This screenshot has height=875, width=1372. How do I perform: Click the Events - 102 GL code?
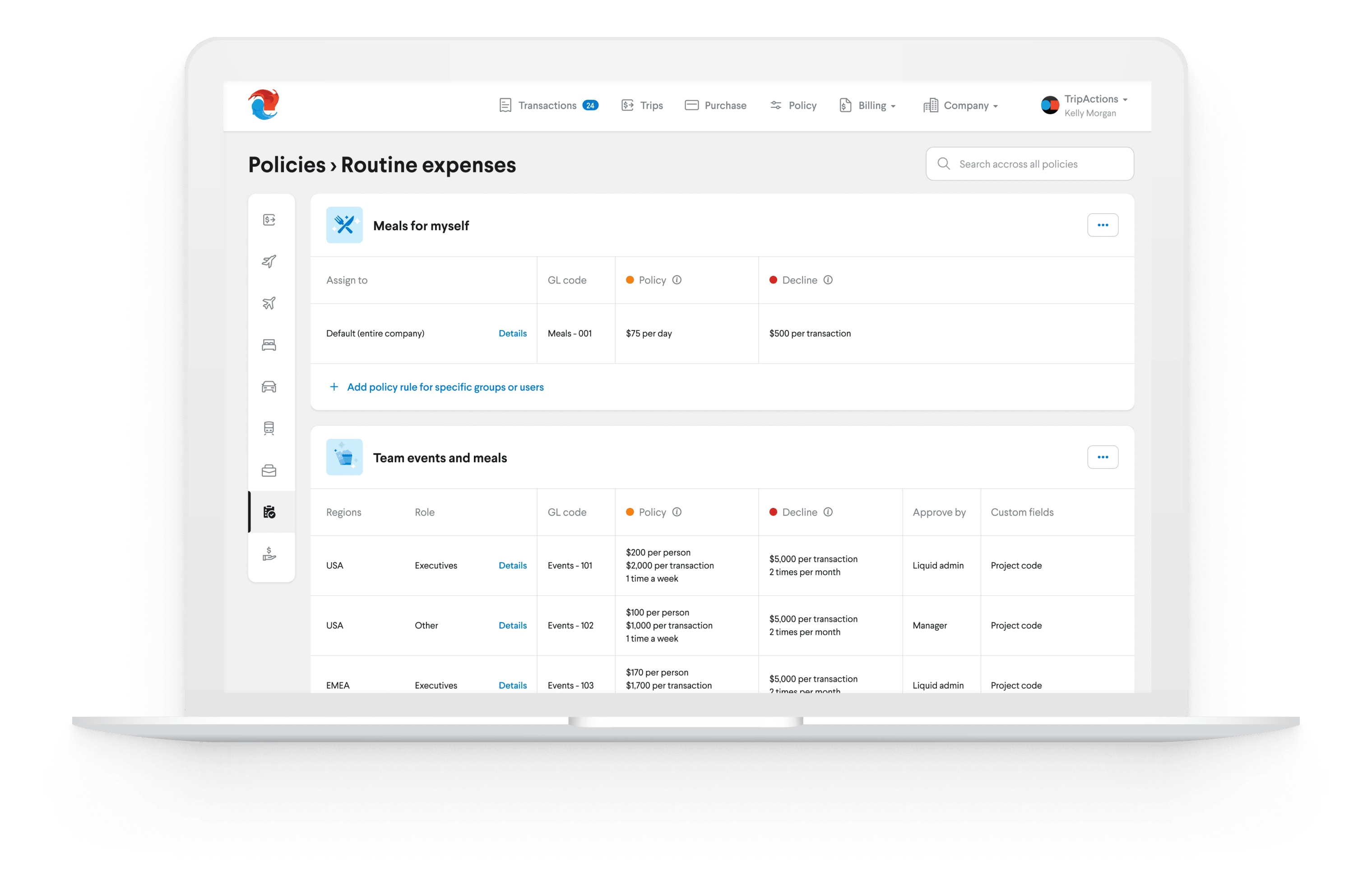571,625
